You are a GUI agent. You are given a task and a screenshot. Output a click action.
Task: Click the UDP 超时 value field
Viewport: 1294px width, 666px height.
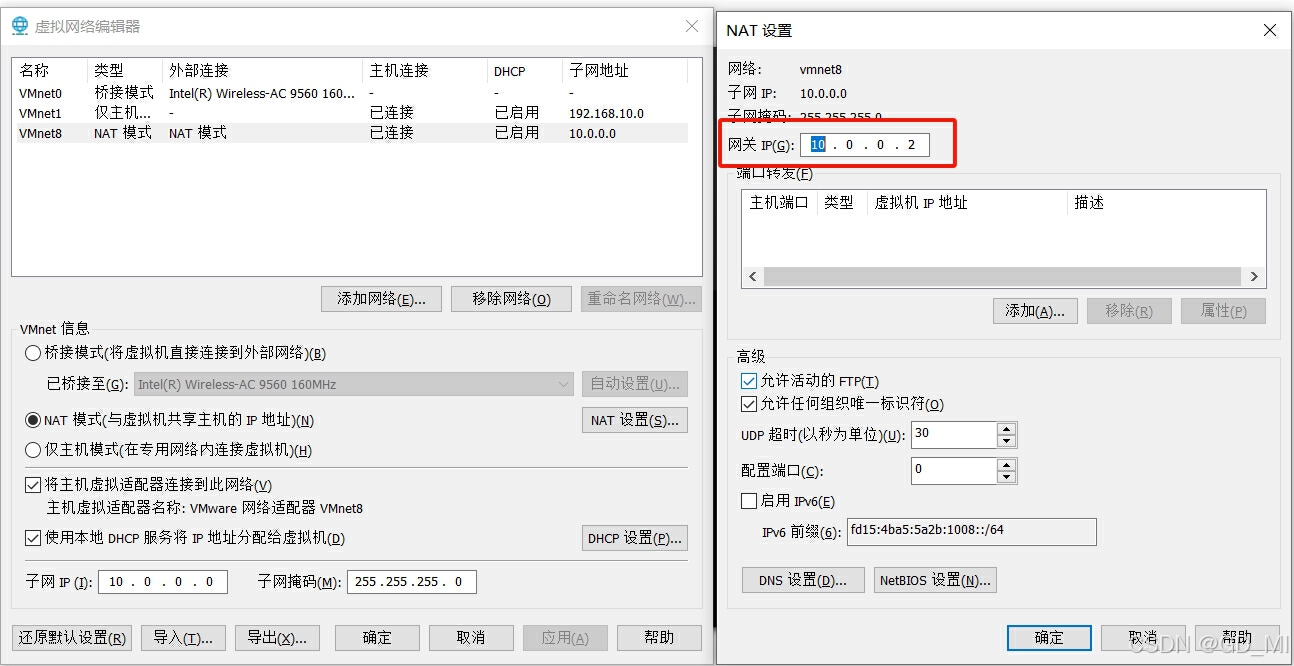955,434
